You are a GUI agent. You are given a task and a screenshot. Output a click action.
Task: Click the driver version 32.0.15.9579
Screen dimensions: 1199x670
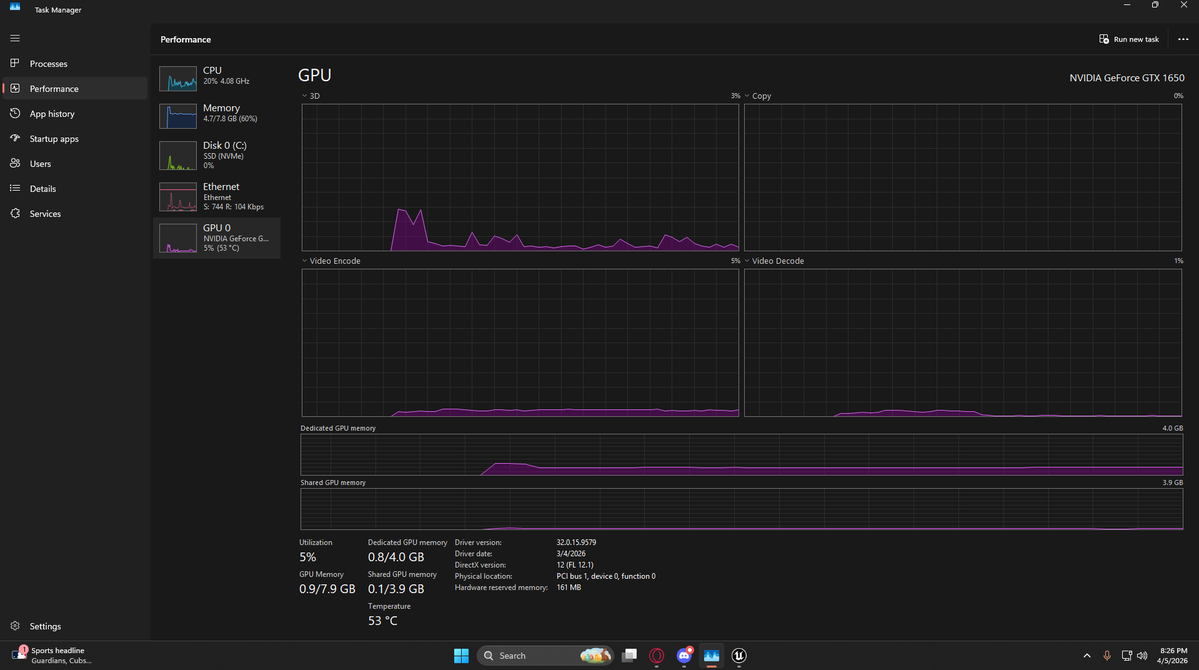tap(576, 542)
